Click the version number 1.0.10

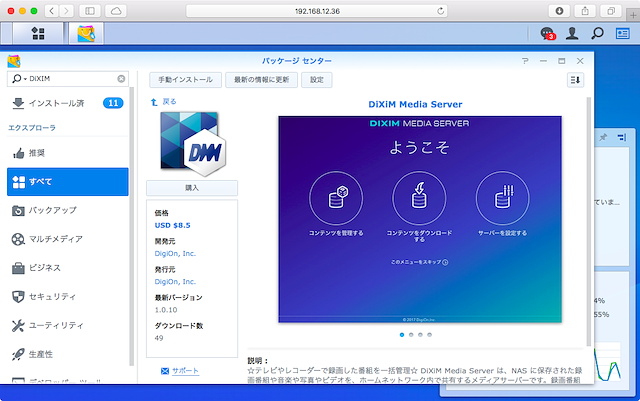166,310
